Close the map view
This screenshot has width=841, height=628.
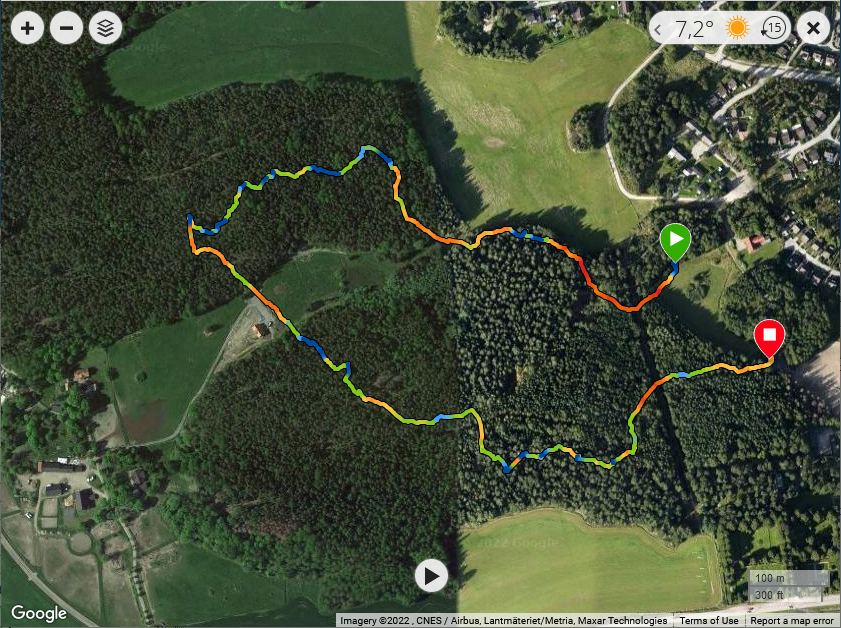tap(813, 28)
